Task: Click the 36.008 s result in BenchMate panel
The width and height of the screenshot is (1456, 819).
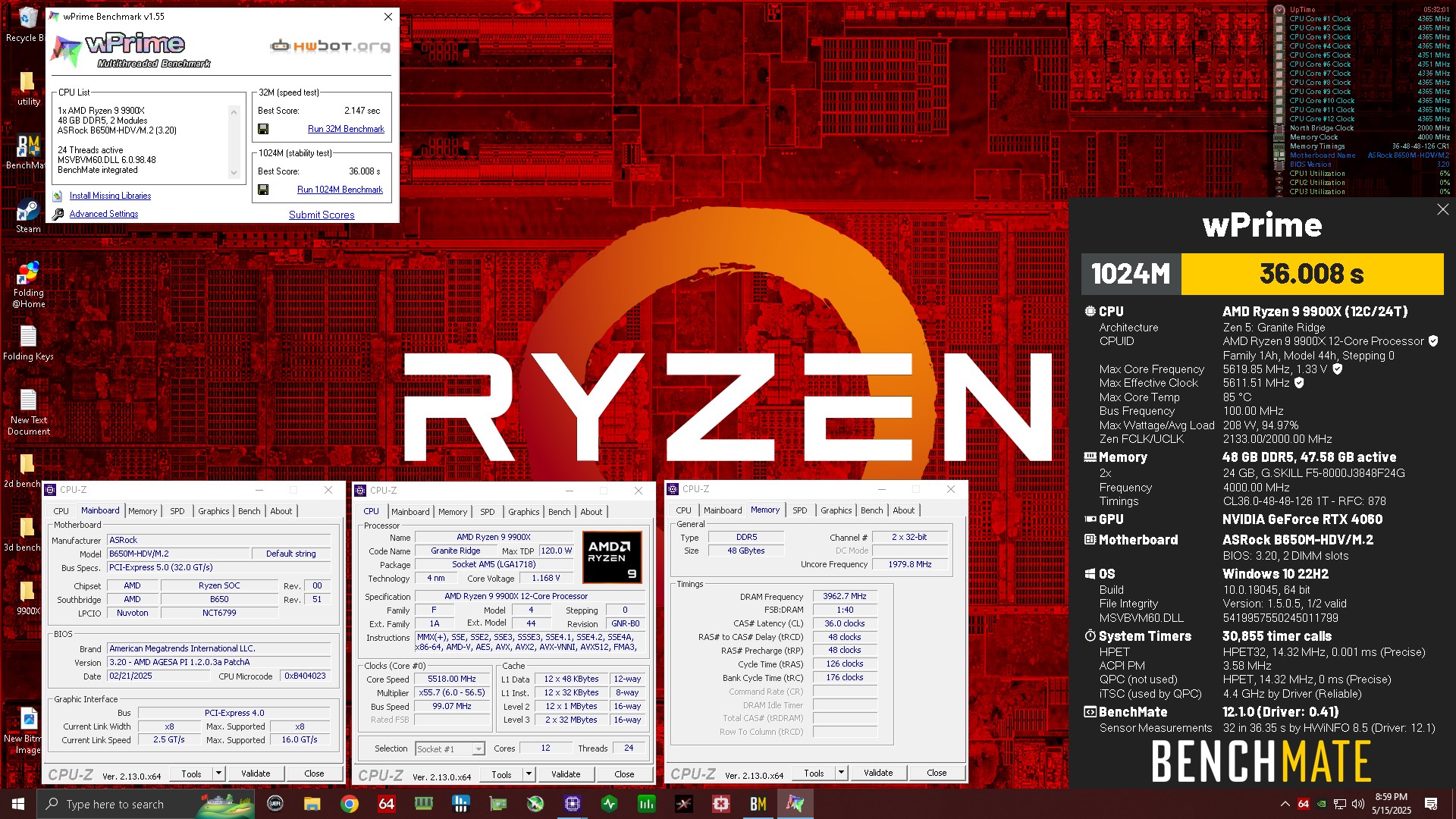Action: (x=1312, y=274)
